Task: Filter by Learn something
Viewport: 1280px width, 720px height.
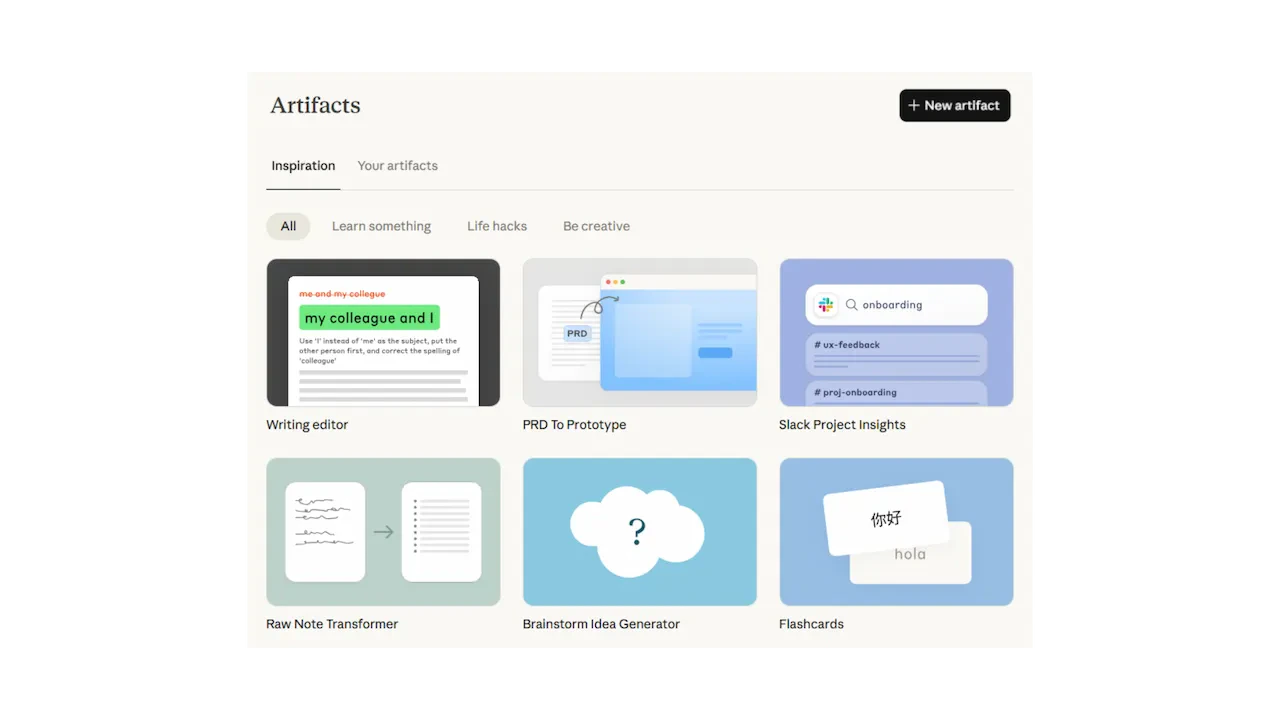Action: click(381, 226)
